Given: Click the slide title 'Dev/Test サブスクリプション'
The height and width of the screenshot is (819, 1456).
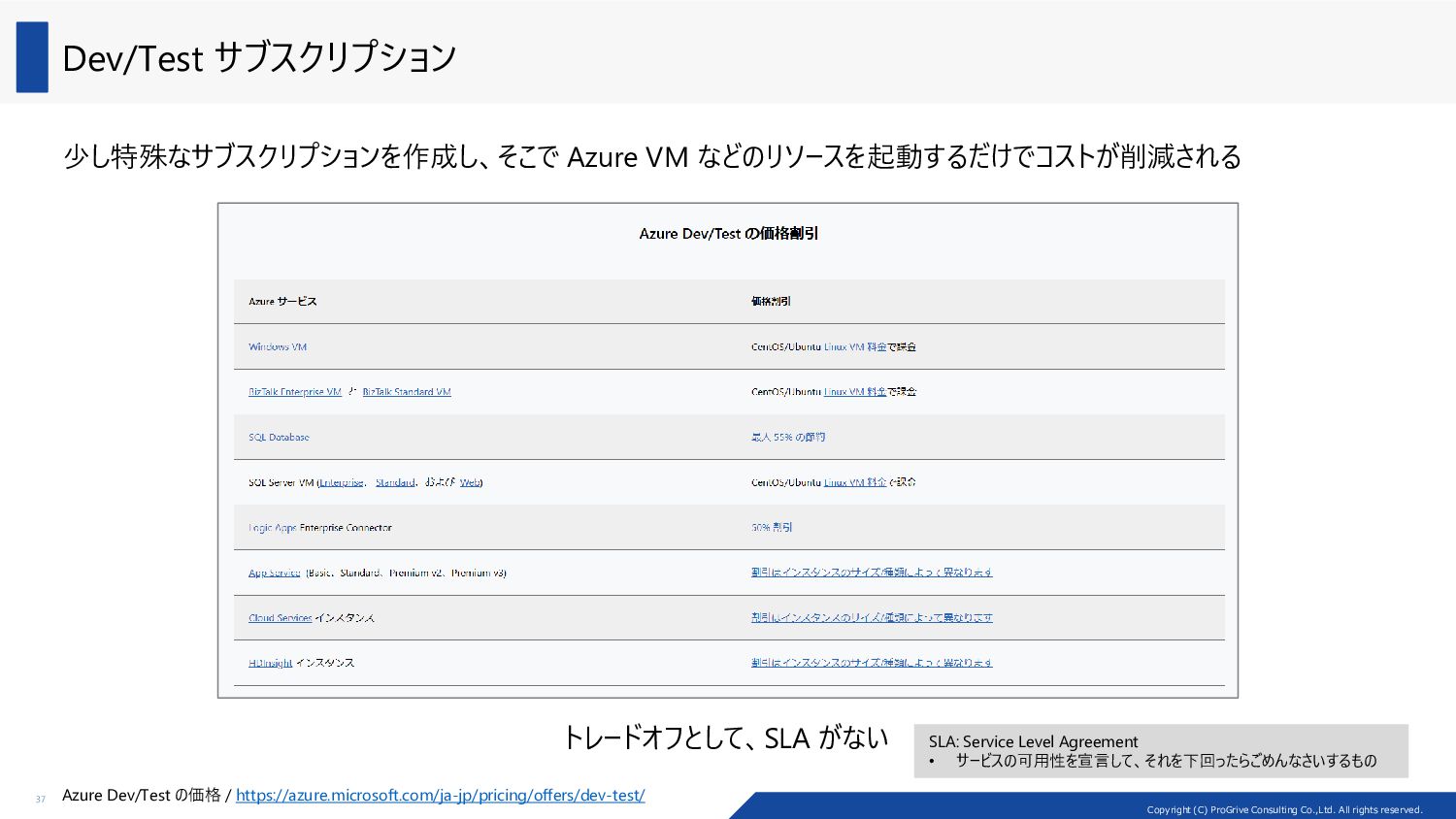Looking at the screenshot, I should pyautogui.click(x=259, y=58).
